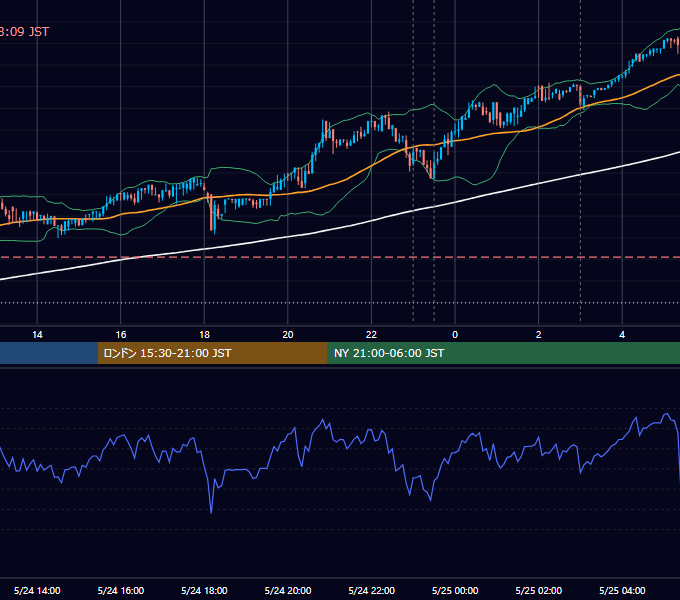The height and width of the screenshot is (600, 680).
Task: Click the NY 21:00-06:00 JST session bar
Action: [x=503, y=353]
